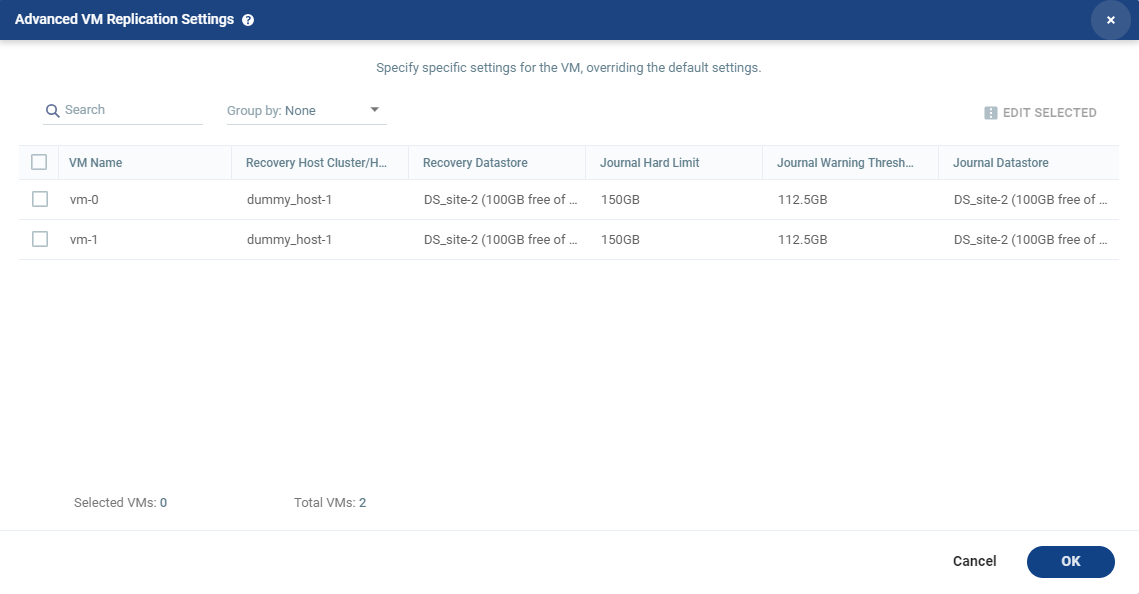The width and height of the screenshot is (1139, 594).
Task: Click the 150GB hard limit for vm-1
Action: click(620, 240)
